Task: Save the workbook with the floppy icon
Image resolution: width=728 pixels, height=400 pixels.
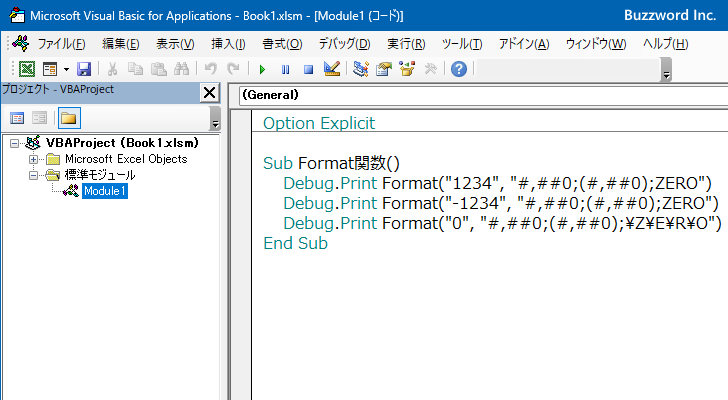Action: (x=84, y=70)
